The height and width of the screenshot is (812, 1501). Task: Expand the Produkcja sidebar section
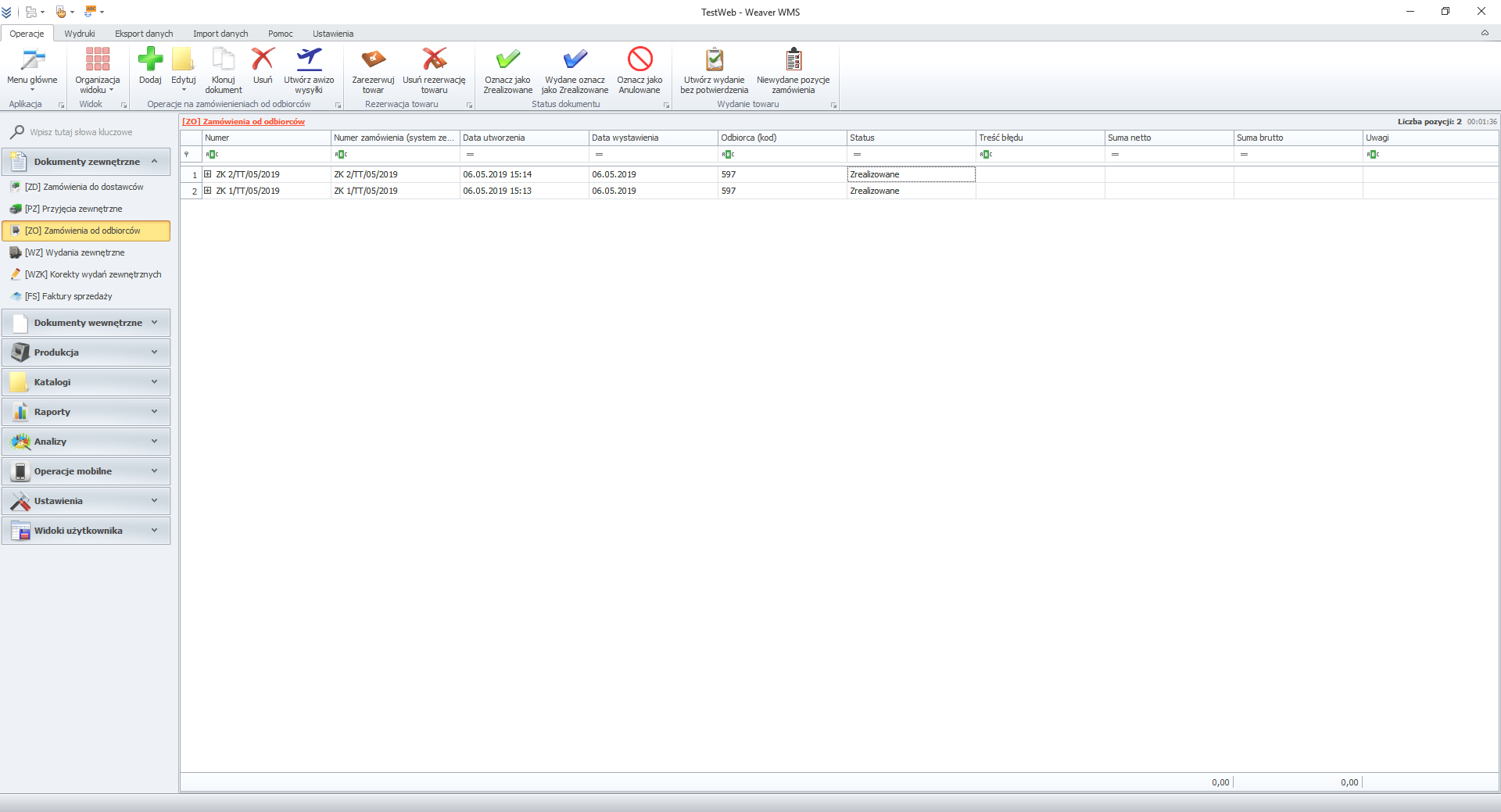tap(86, 352)
